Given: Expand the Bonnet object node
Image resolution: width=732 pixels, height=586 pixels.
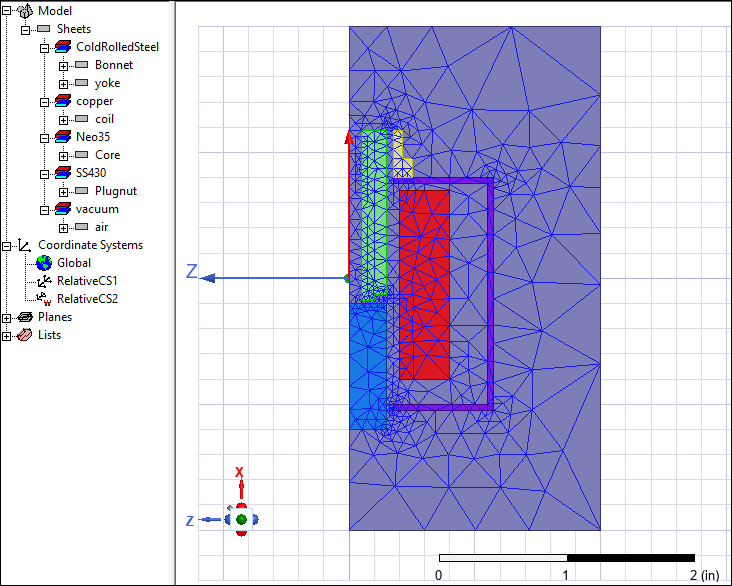Looking at the screenshot, I should (63, 66).
